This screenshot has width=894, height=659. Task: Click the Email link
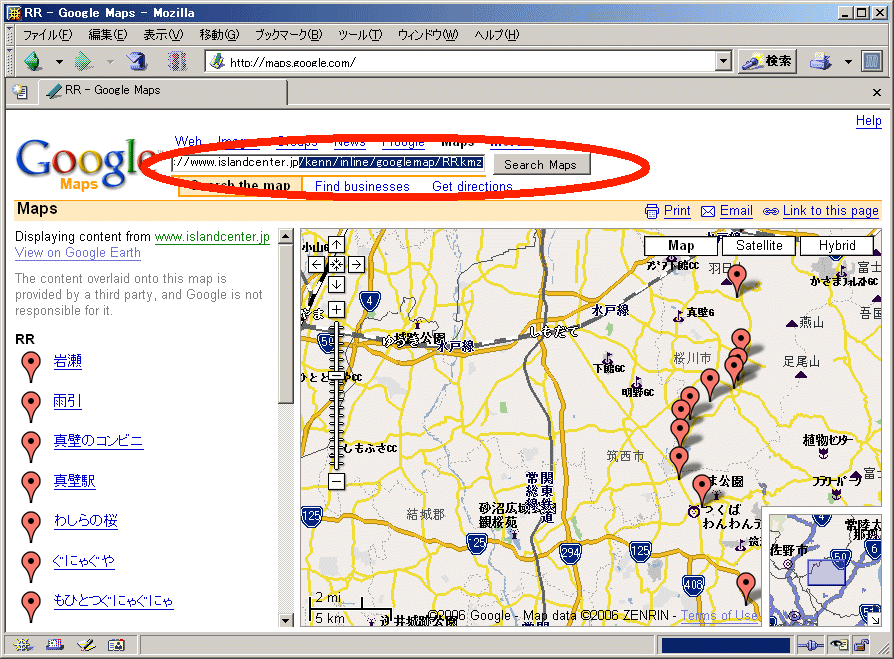(x=736, y=211)
